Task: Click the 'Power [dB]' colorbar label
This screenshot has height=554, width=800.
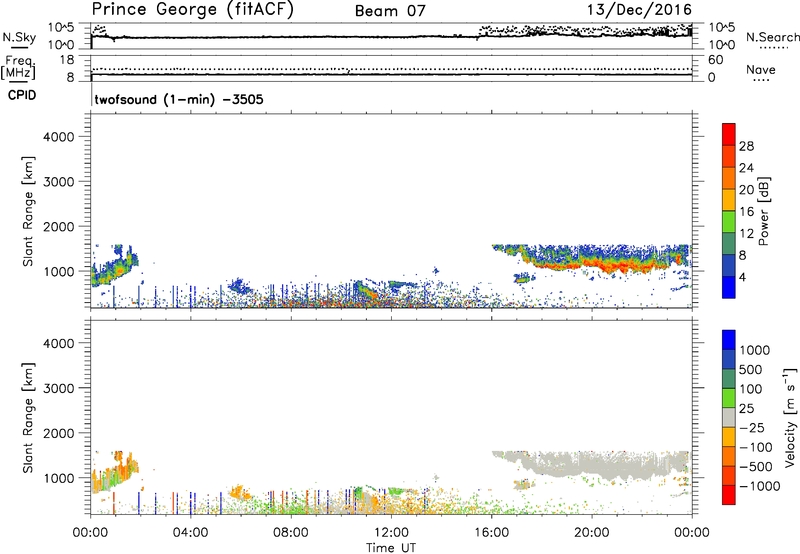Action: tap(763, 212)
